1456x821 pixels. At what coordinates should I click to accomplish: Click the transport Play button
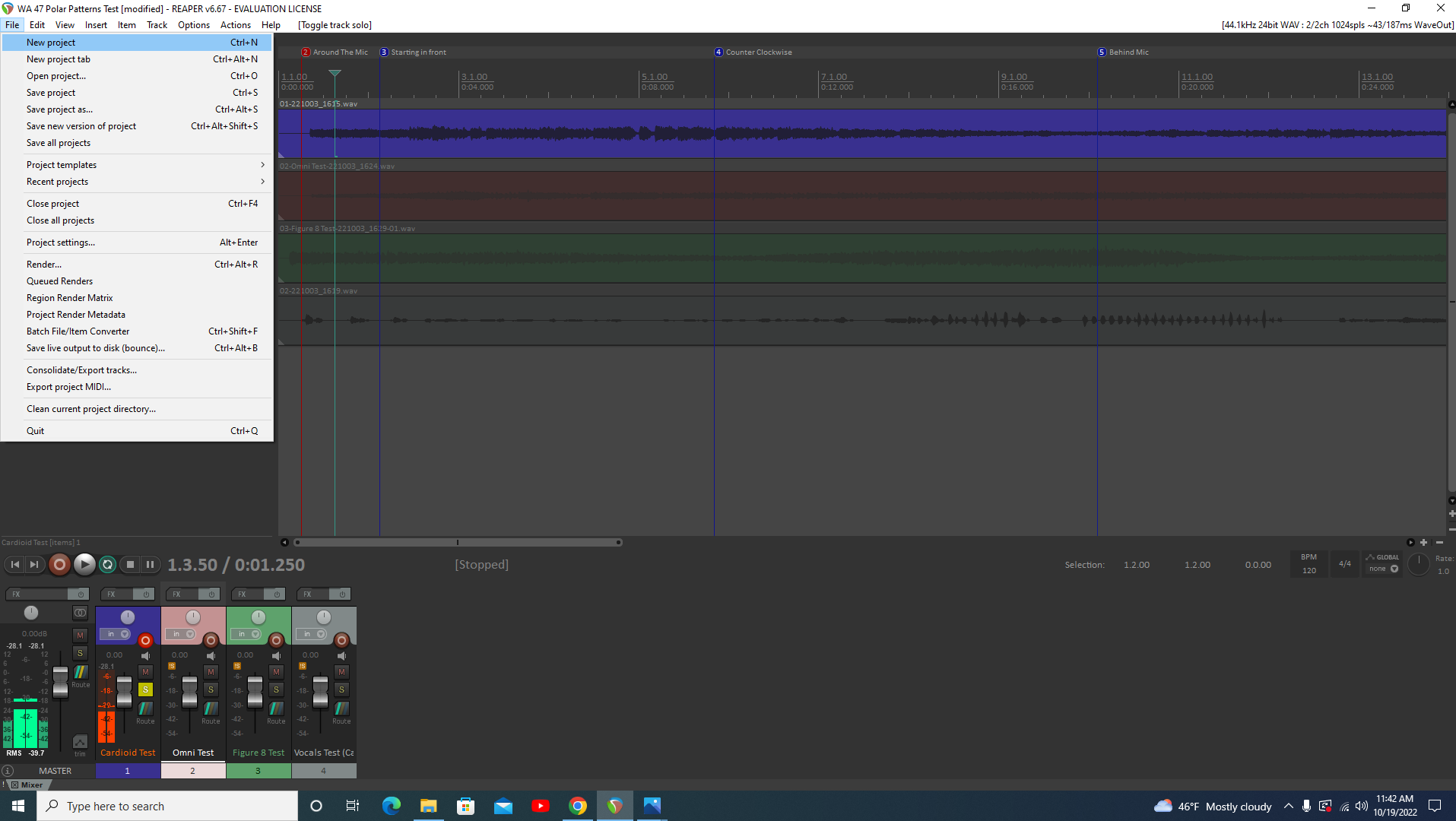(84, 564)
